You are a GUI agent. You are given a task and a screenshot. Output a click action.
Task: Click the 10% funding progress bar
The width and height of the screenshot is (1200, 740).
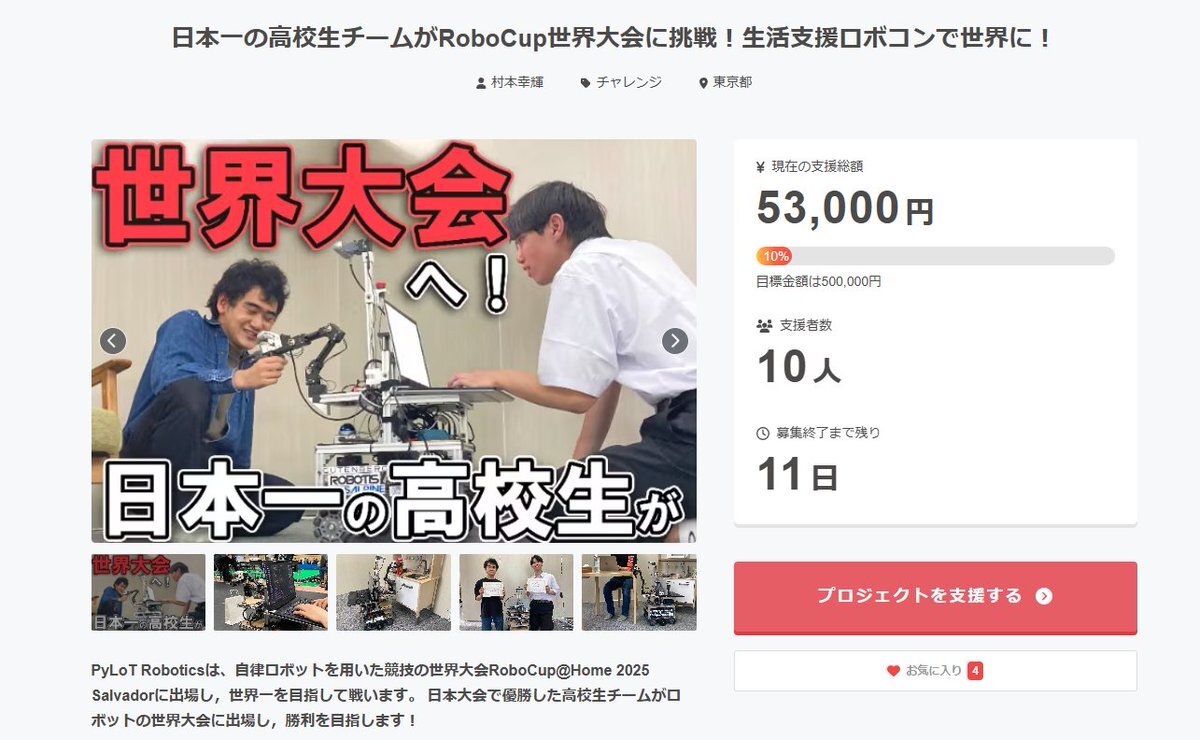pos(935,256)
